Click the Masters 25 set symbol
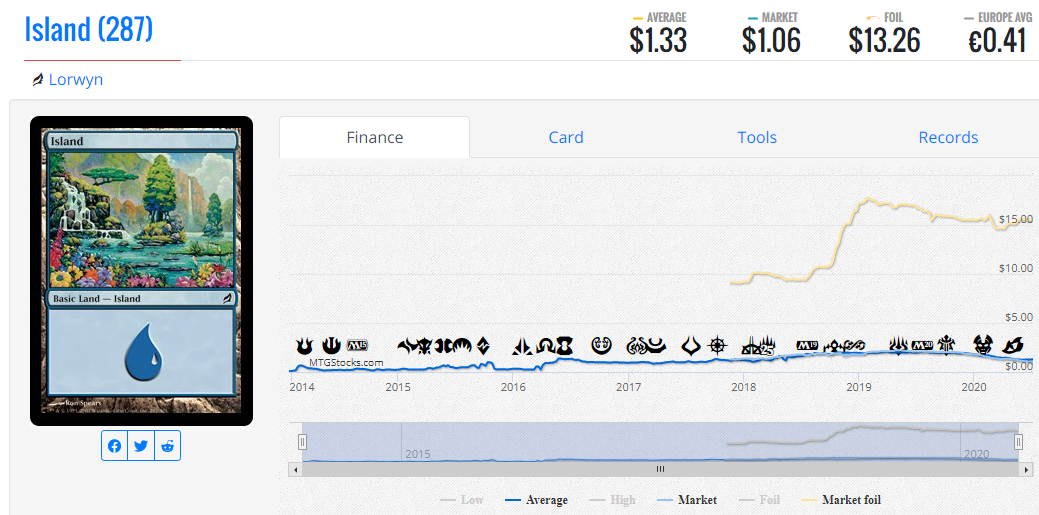The height and width of the screenshot is (515, 1039). click(767, 346)
